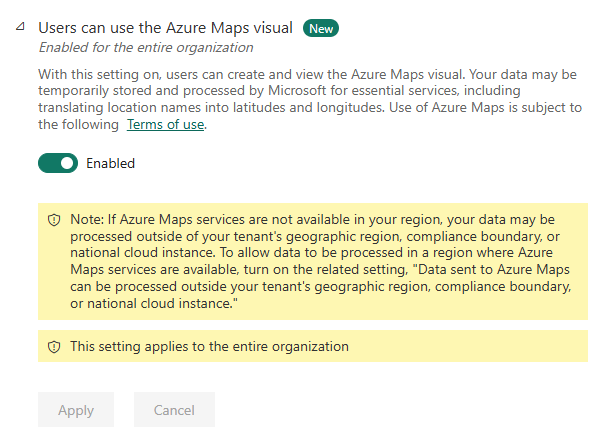This screenshot has width=605, height=440.
Task: Click the white knob of the Enabled switch
Action: 67,163
